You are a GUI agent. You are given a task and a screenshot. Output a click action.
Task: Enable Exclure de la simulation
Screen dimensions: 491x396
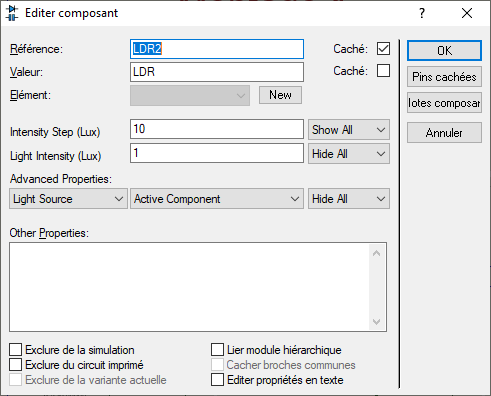[x=16, y=350]
